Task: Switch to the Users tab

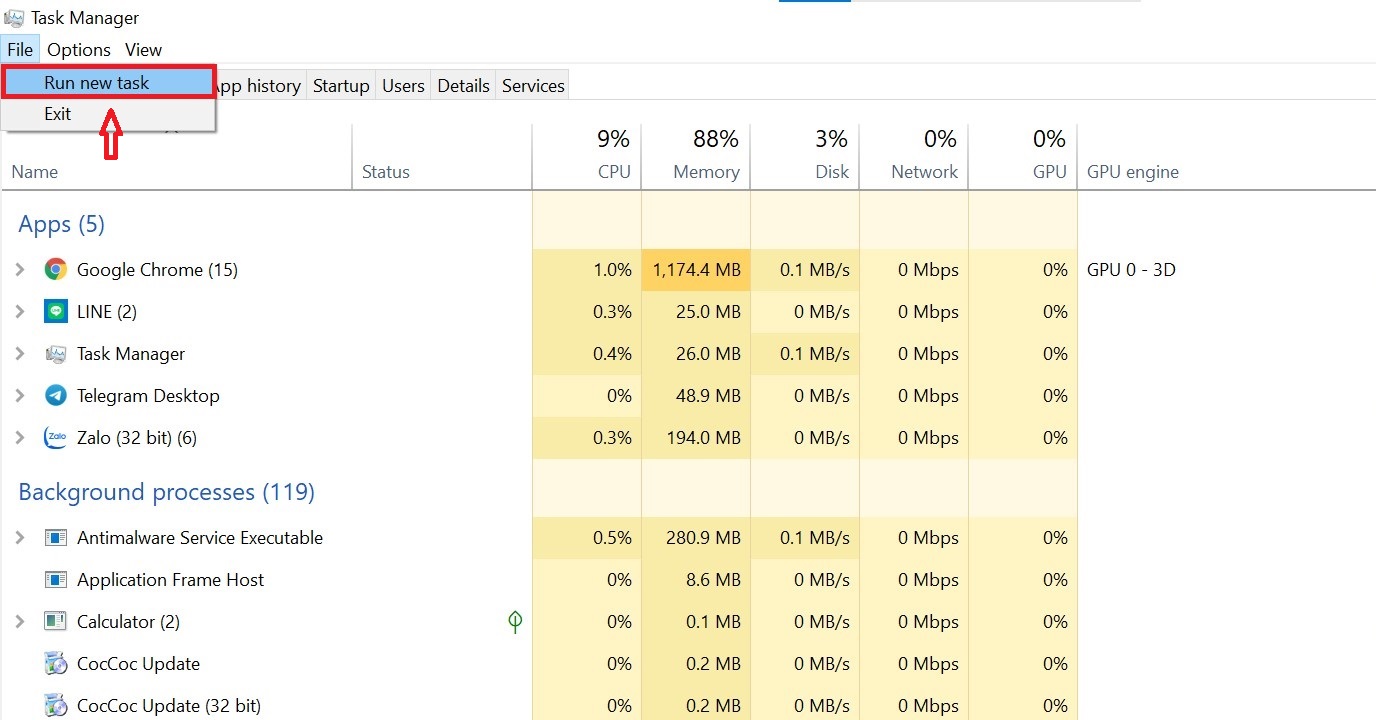Action: coord(403,86)
